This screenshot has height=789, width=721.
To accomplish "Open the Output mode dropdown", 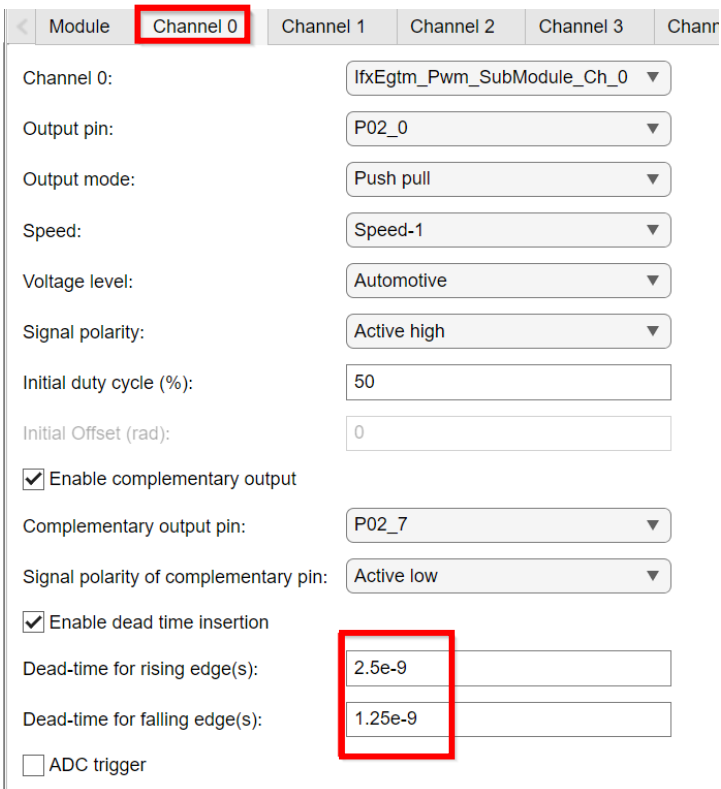I will pos(507,179).
